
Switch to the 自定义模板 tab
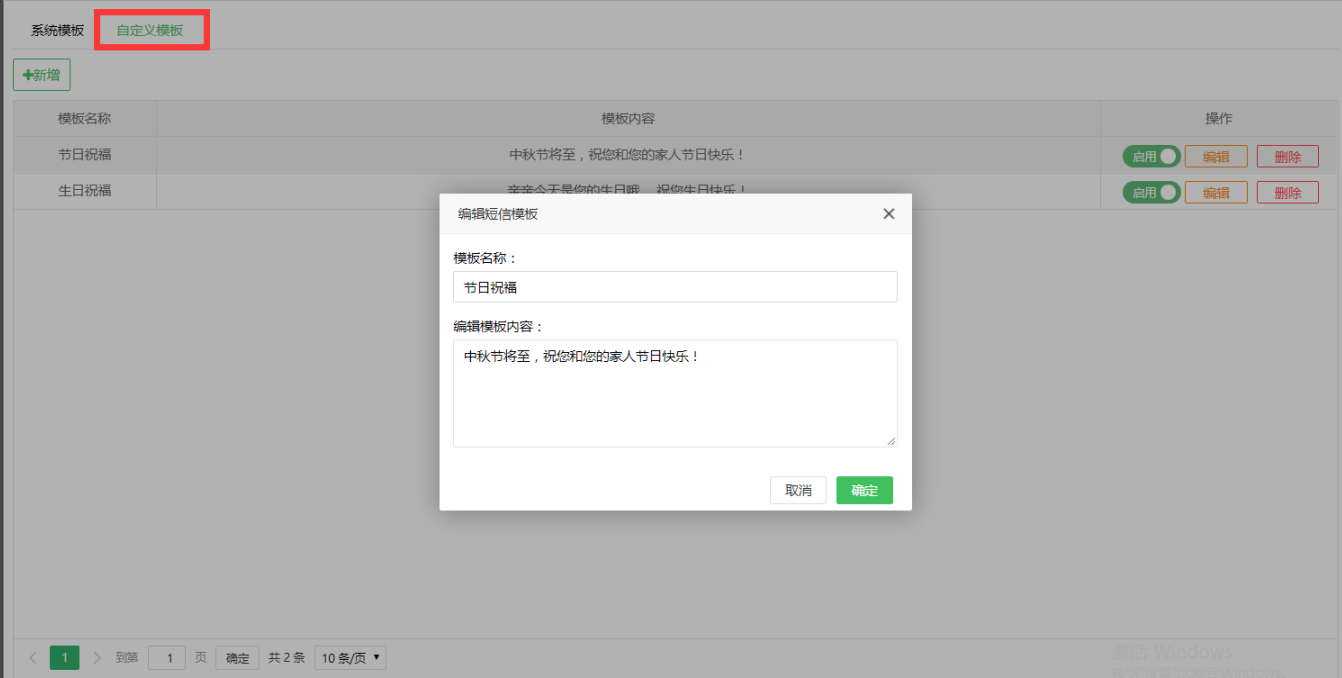(x=151, y=30)
